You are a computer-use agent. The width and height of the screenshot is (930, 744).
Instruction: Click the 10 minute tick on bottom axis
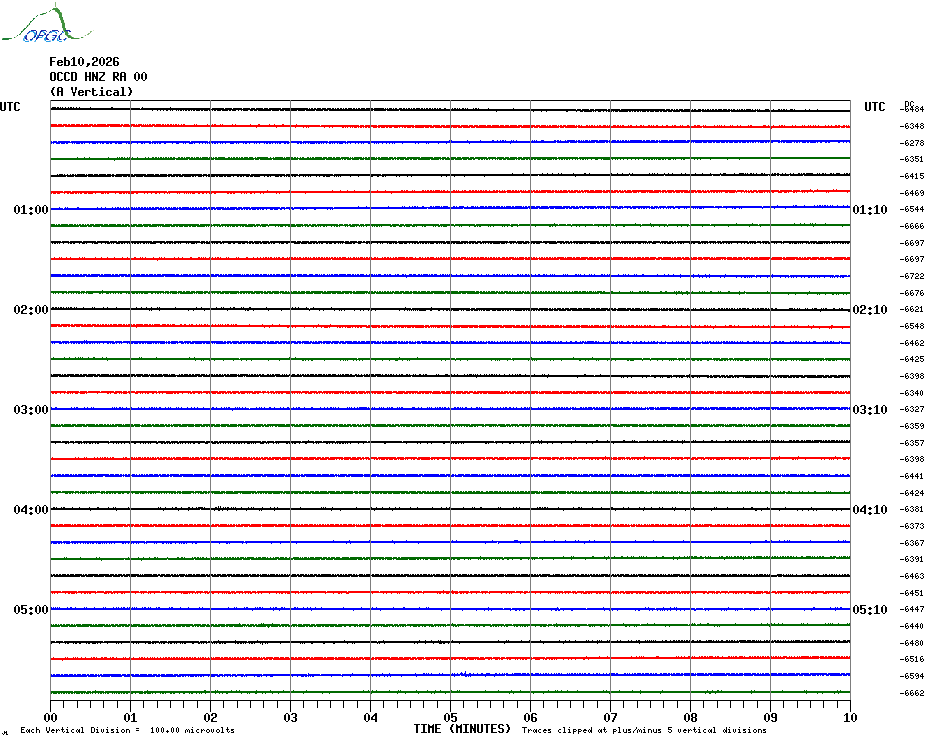(x=849, y=717)
